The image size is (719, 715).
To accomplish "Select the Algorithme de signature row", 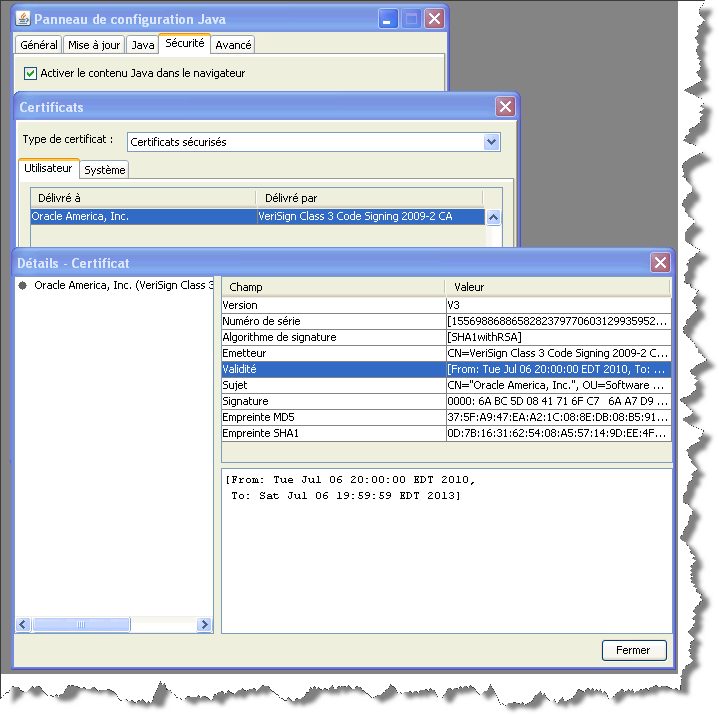I will [x=446, y=338].
